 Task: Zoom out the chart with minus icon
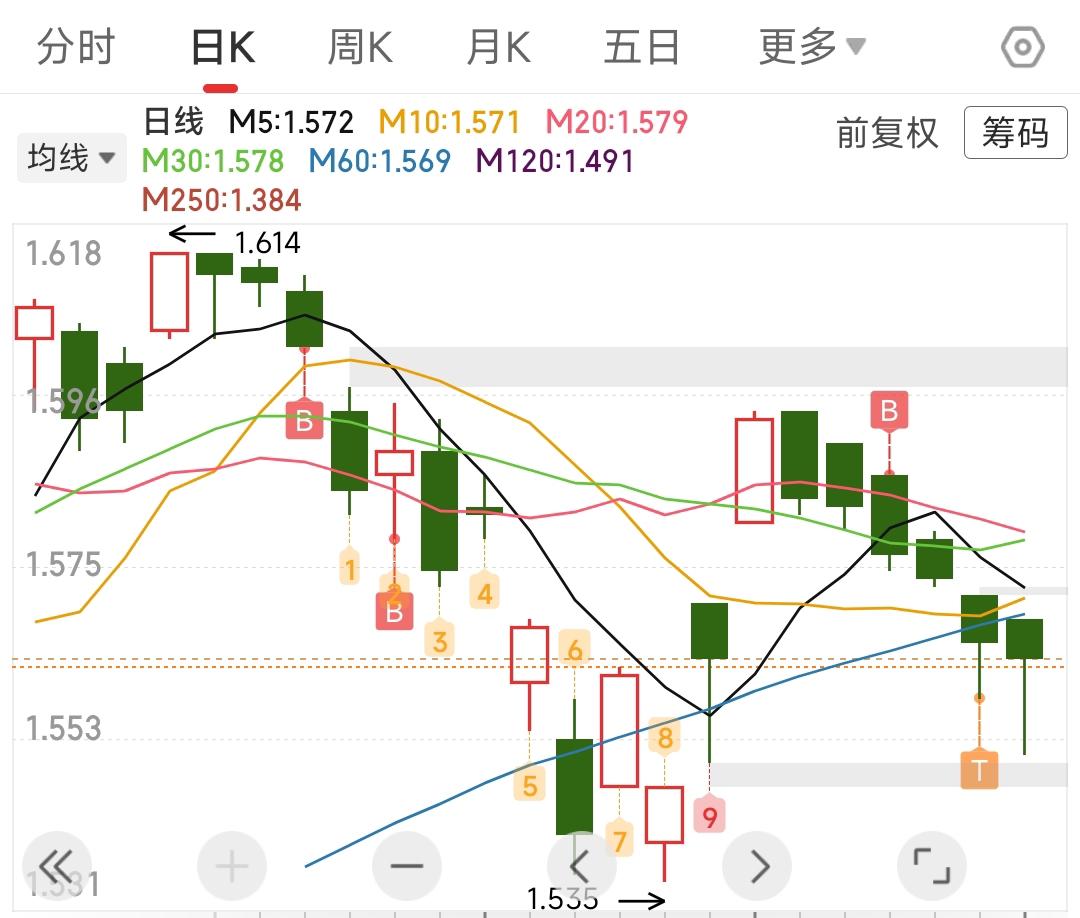point(407,866)
